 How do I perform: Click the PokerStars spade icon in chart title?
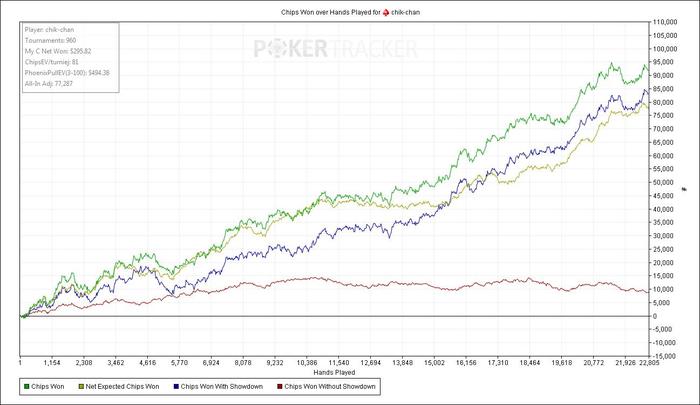click(386, 13)
